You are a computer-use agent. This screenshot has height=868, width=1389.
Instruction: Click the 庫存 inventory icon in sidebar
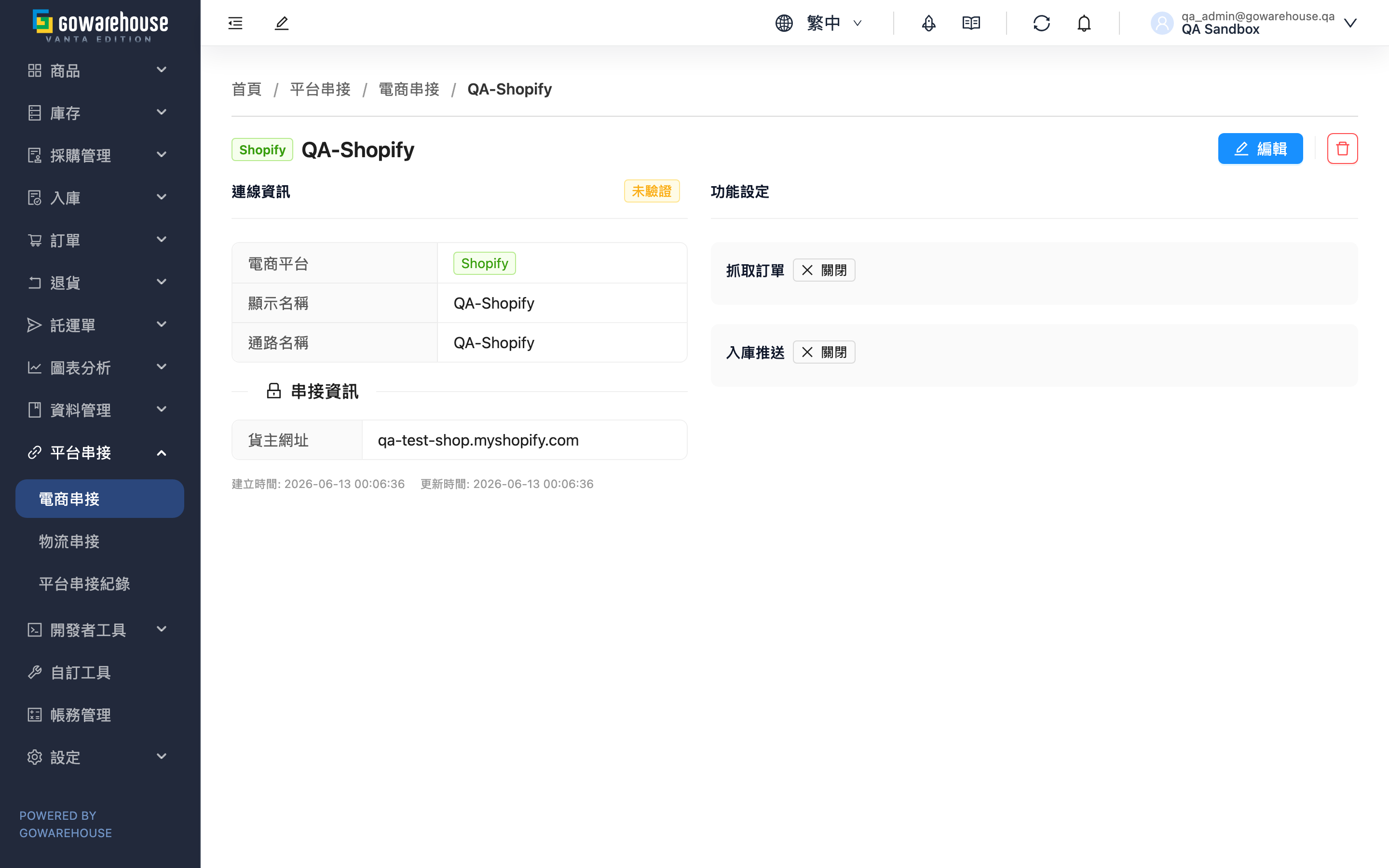pos(34,112)
